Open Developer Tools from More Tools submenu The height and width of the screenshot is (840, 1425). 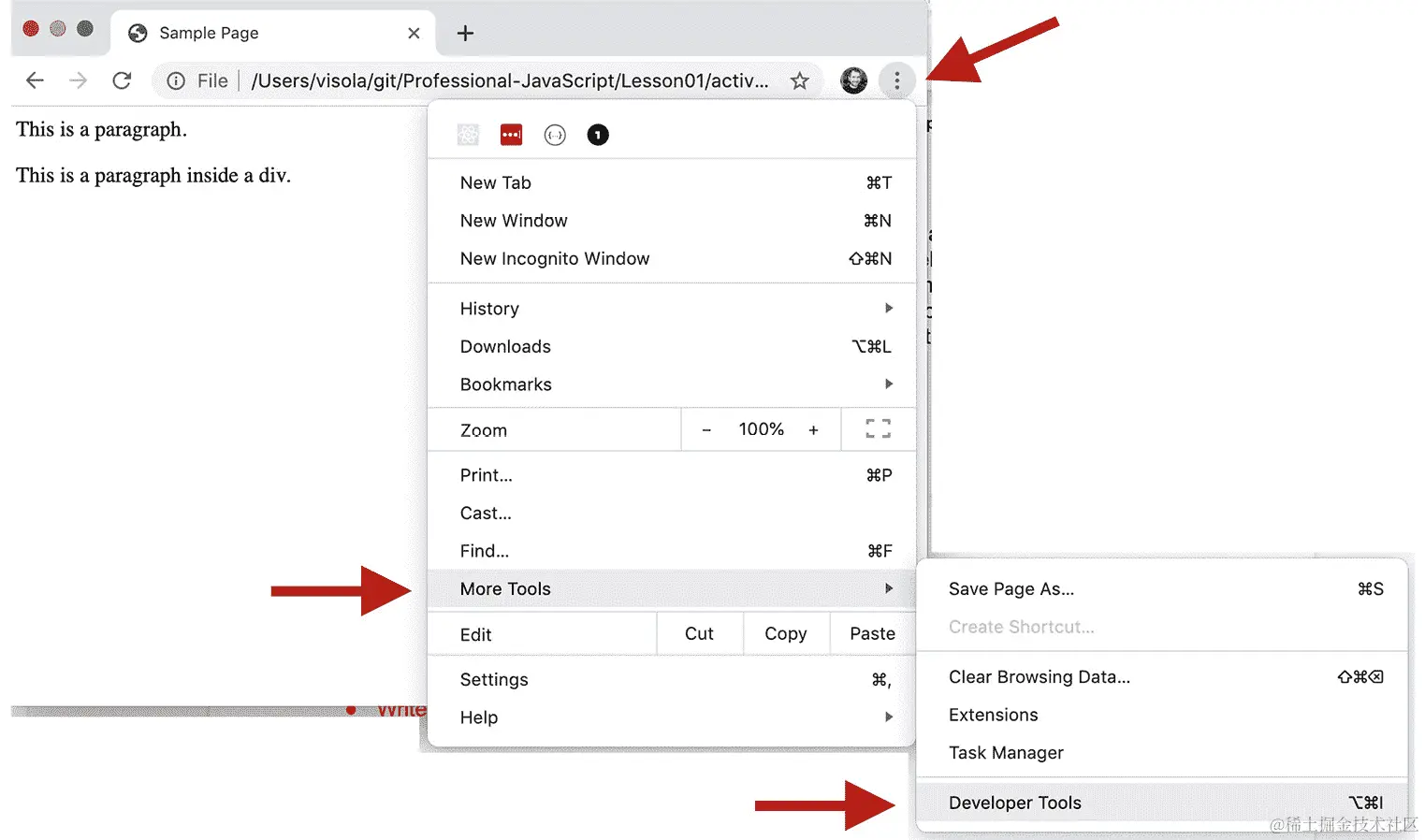1014,802
